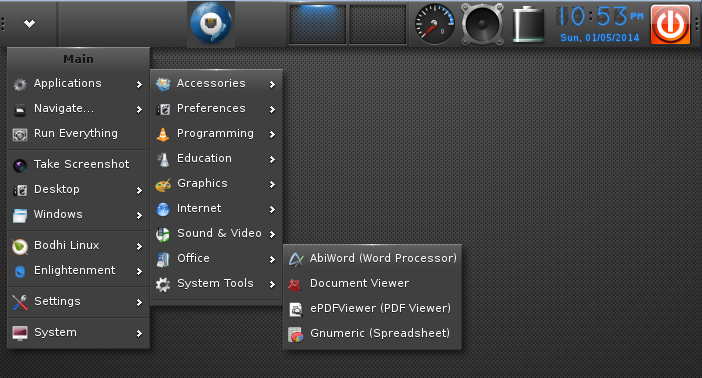Open the Sound & Video menu entry
Image resolution: width=702 pixels, height=378 pixels.
216,234
